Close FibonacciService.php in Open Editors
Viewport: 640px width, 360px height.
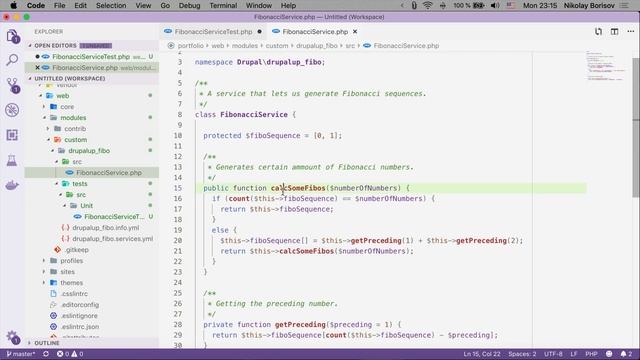pos(37,67)
